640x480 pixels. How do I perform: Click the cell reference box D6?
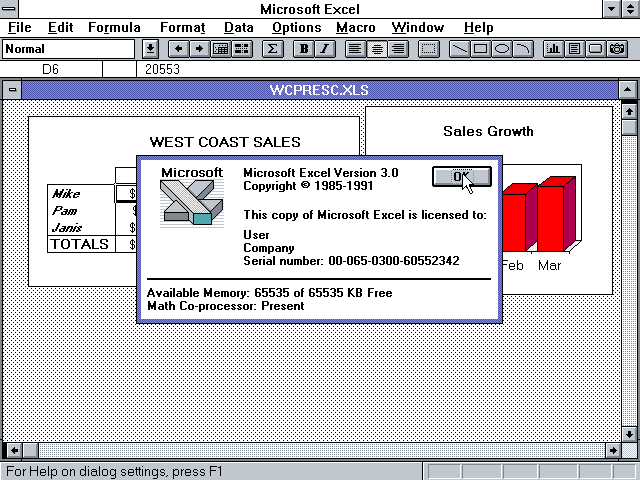(51, 69)
